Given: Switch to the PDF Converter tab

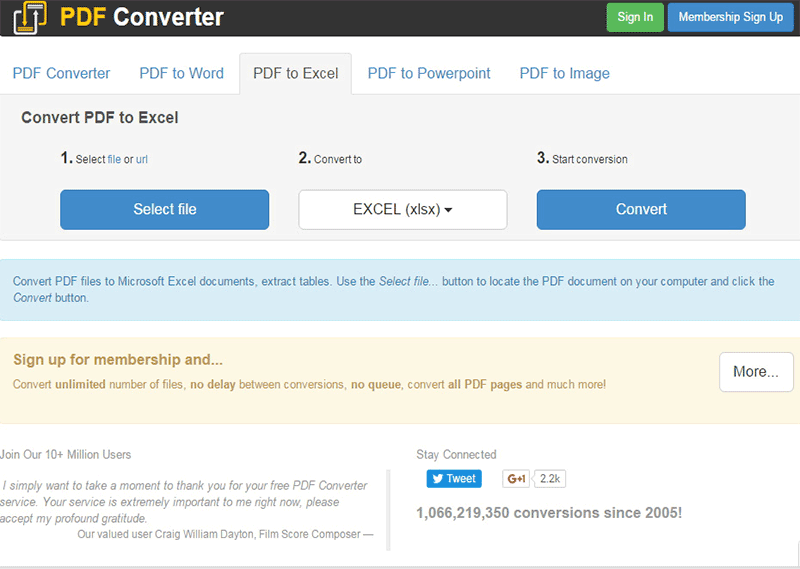Looking at the screenshot, I should tap(61, 73).
